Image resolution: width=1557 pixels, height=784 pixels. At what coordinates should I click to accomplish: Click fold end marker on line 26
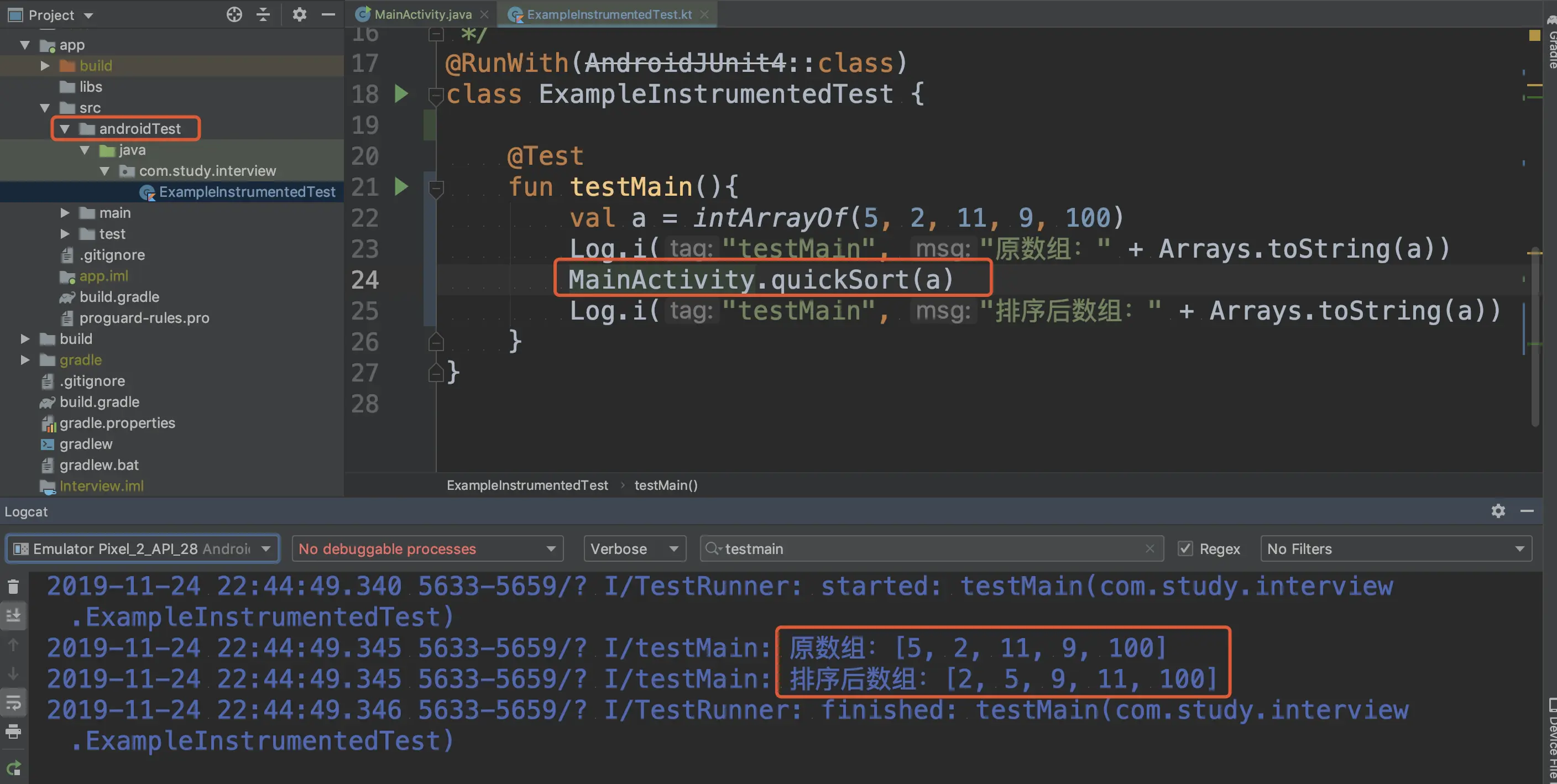(x=436, y=342)
